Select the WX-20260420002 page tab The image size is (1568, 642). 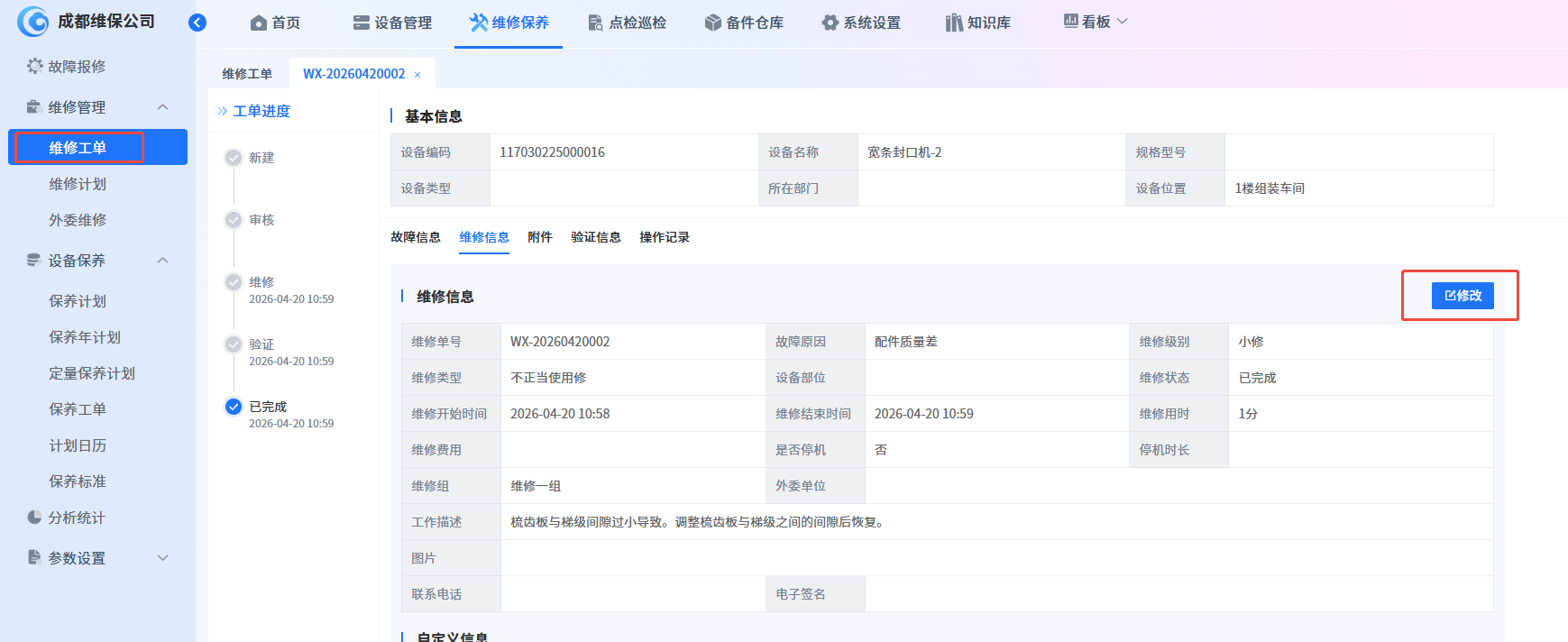(353, 74)
